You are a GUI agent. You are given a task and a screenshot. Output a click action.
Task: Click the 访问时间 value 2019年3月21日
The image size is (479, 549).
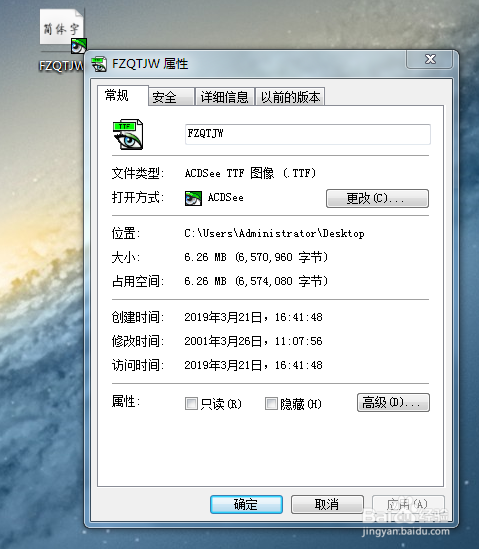(223, 365)
